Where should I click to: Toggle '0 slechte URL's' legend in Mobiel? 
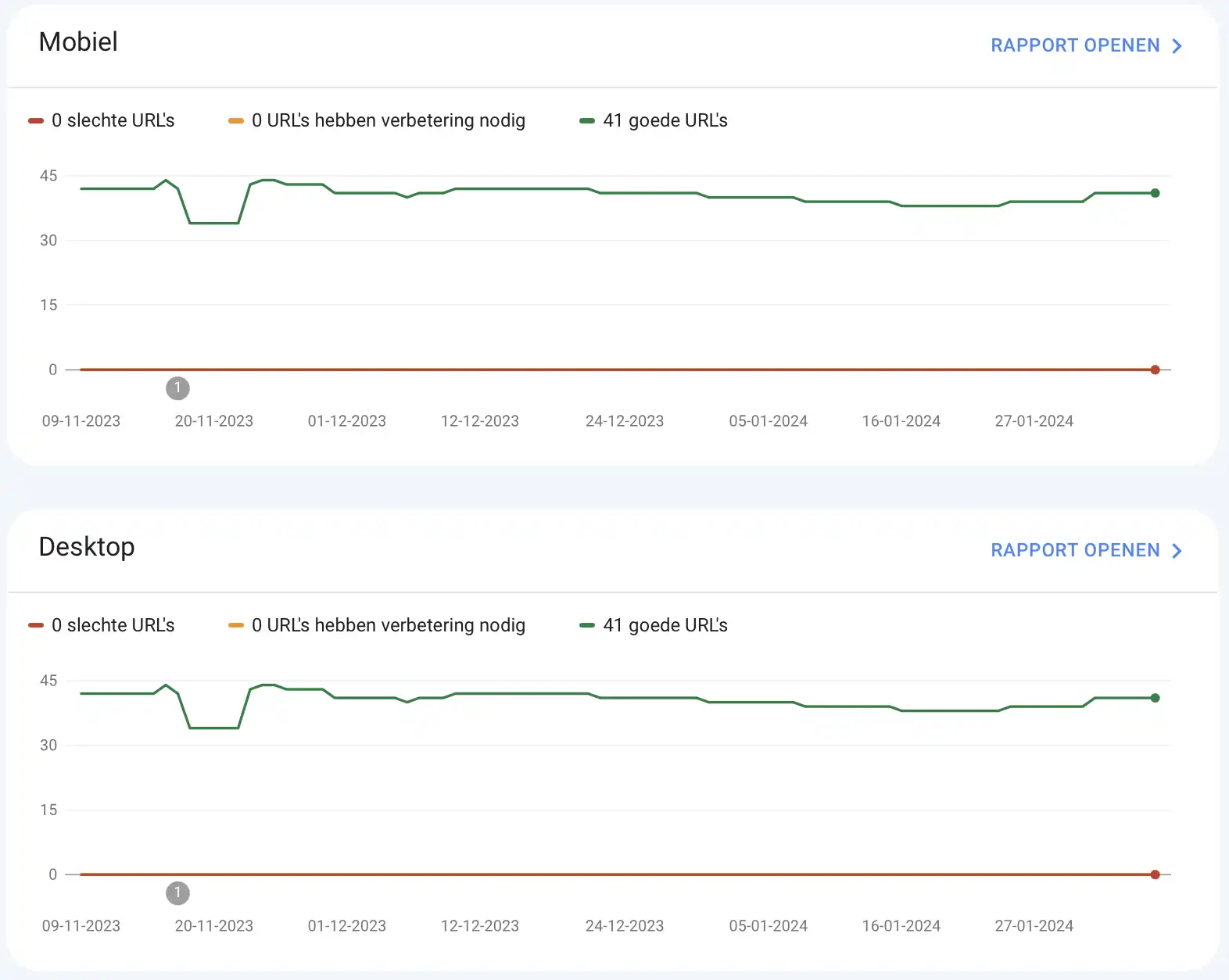102,120
